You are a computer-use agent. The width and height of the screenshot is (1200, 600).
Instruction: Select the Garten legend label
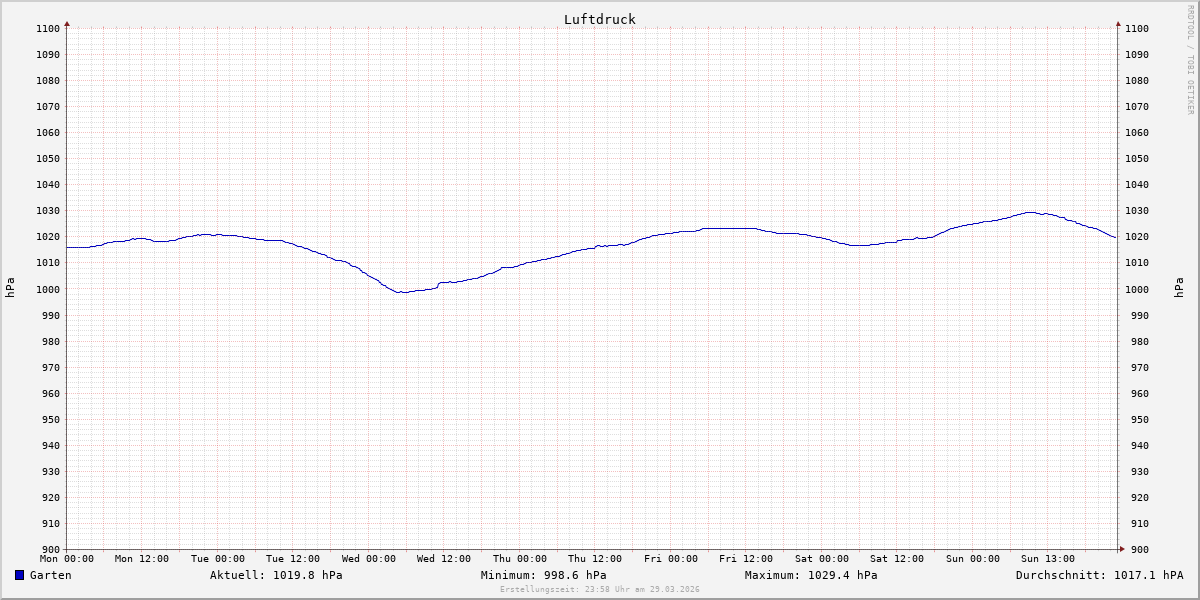coord(50,575)
